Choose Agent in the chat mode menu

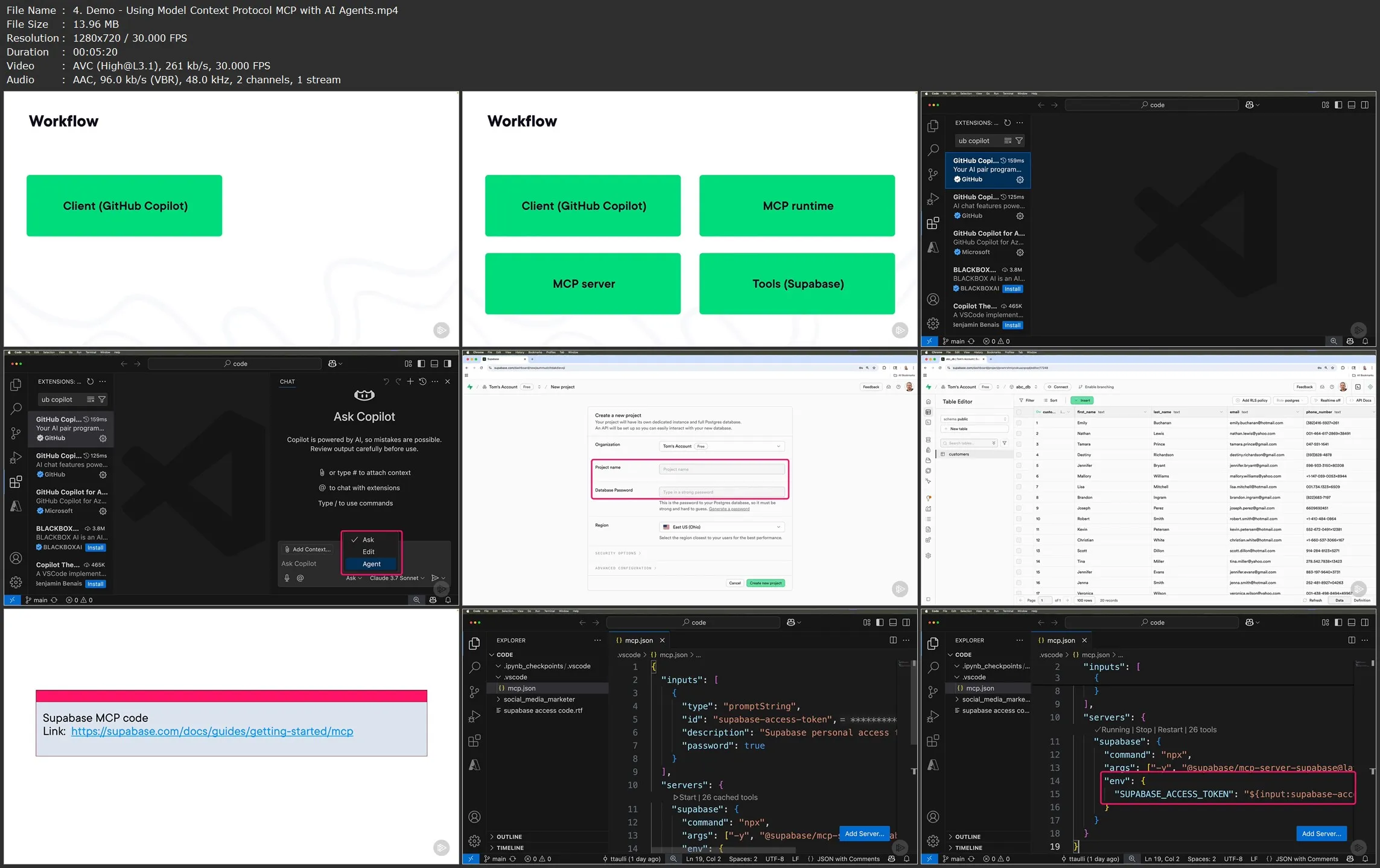pos(372,564)
